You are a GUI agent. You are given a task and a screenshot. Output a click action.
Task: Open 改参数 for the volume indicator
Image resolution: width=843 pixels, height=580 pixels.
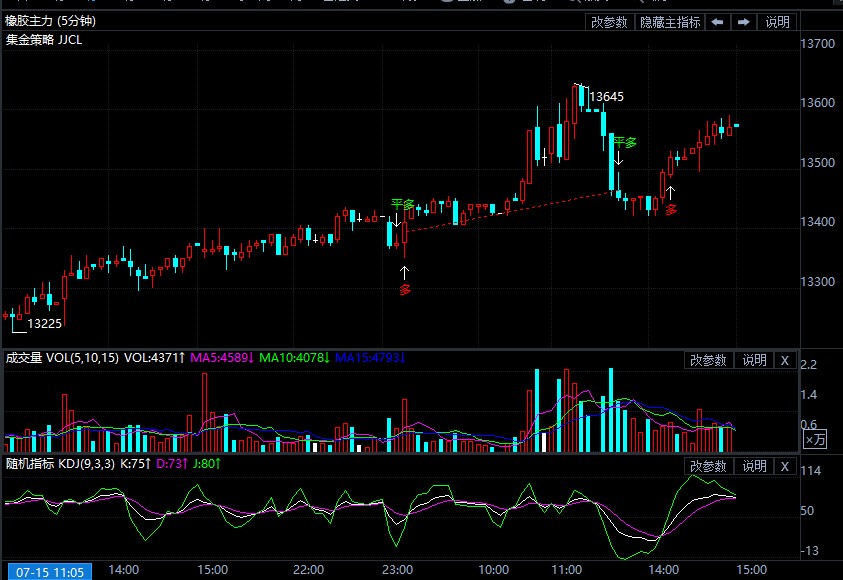click(x=708, y=360)
